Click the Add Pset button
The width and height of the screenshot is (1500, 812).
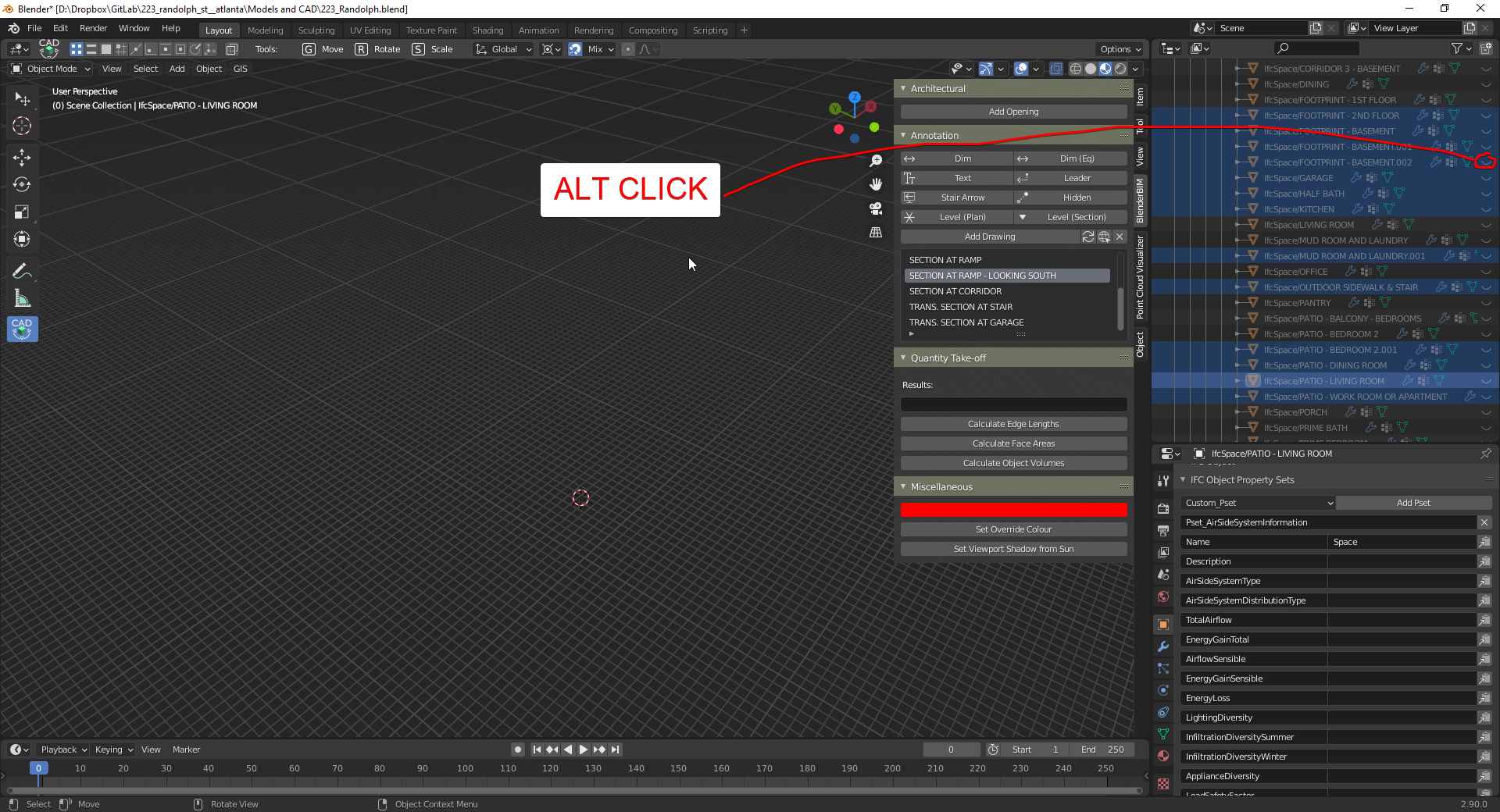pyautogui.click(x=1413, y=503)
